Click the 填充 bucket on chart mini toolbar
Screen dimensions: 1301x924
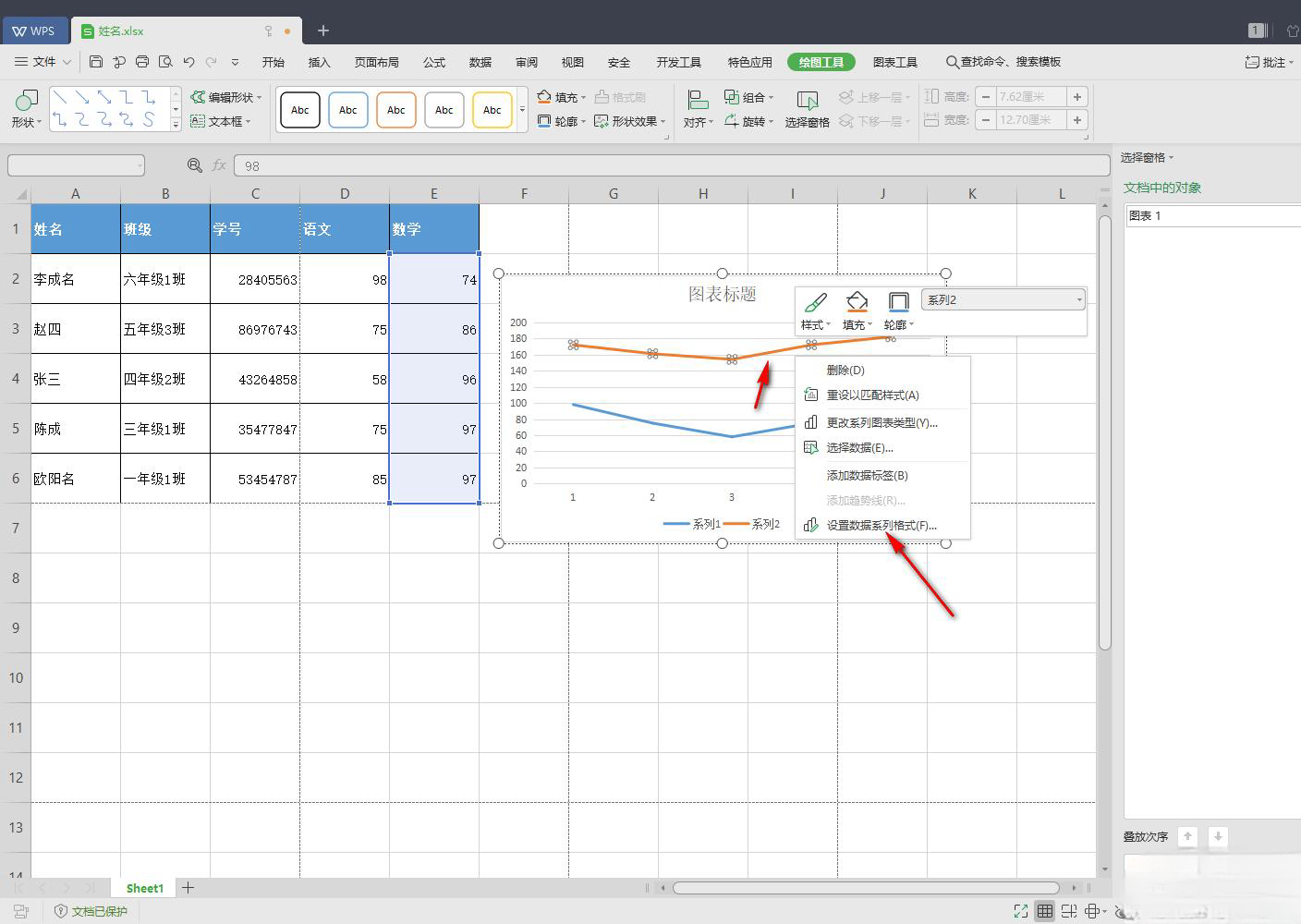coord(857,302)
